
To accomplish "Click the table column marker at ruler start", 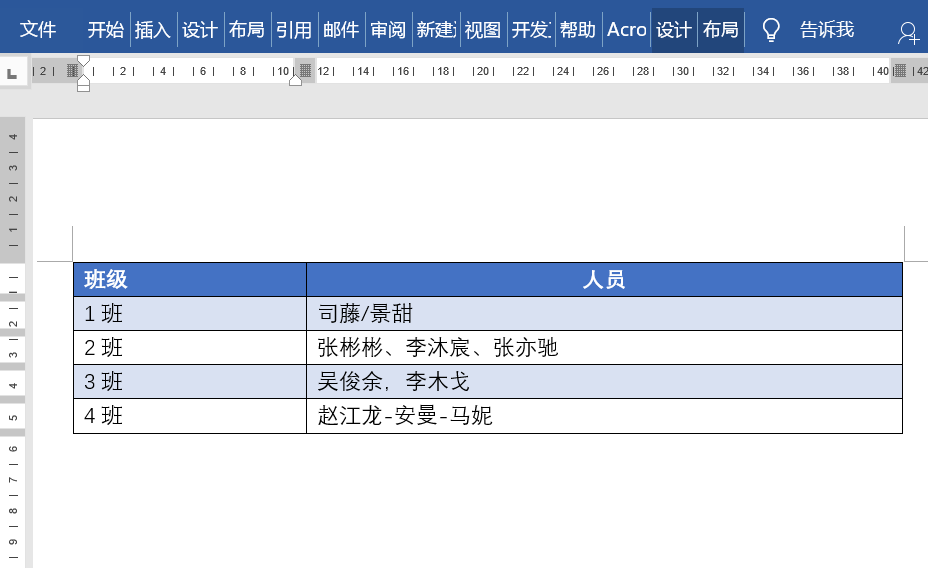I will pyautogui.click(x=72, y=70).
